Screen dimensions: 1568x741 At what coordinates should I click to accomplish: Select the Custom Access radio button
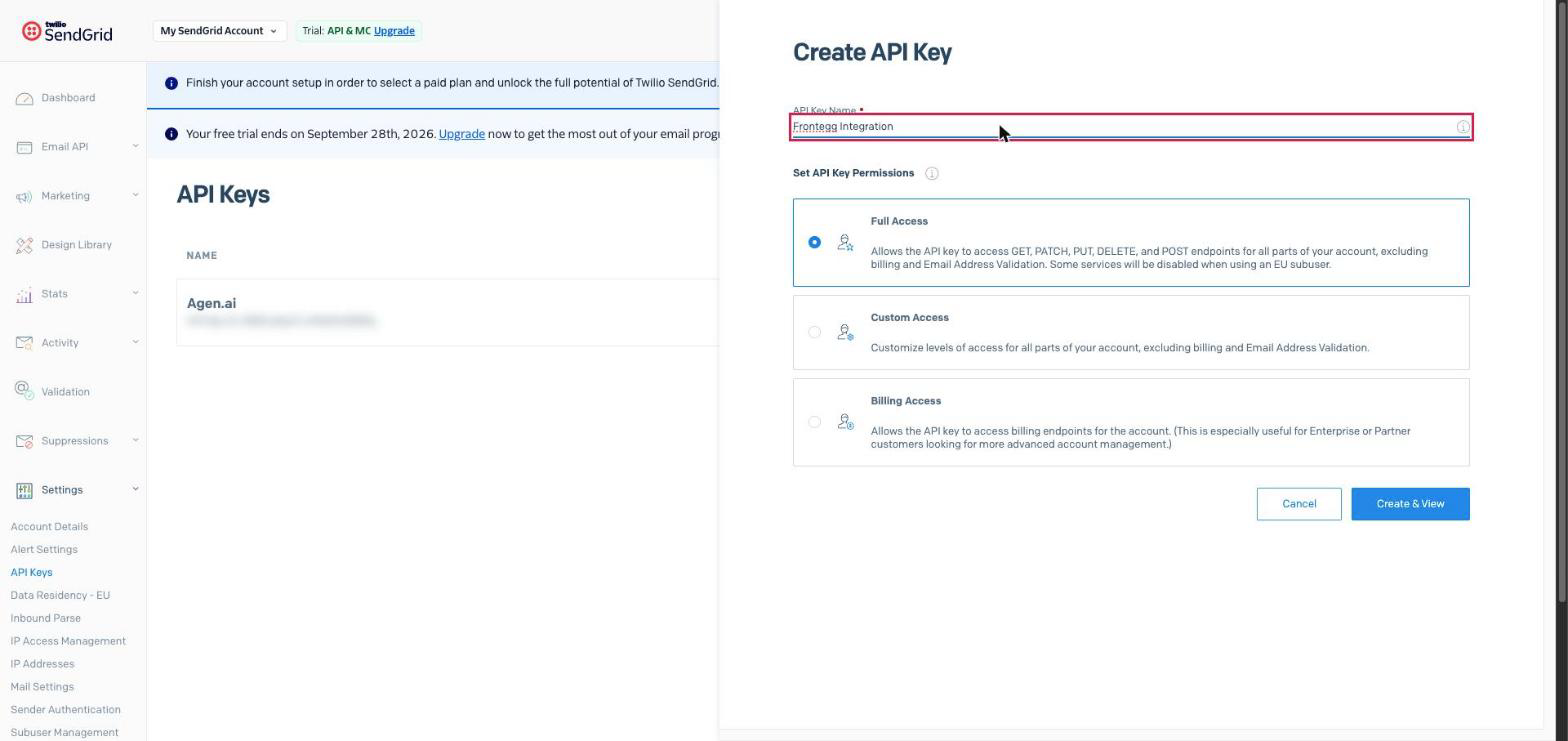click(x=814, y=332)
